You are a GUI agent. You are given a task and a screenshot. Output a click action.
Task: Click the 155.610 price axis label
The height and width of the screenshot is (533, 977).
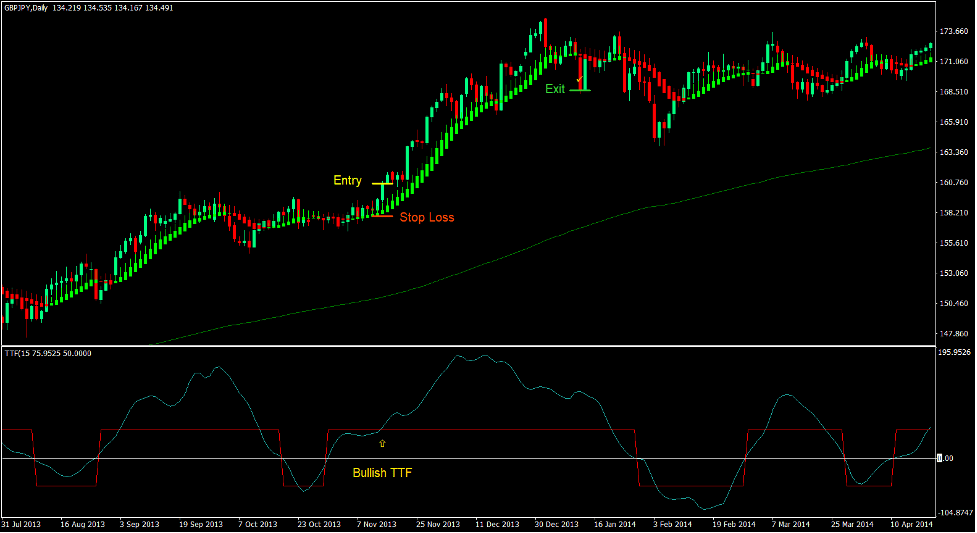tap(954, 243)
